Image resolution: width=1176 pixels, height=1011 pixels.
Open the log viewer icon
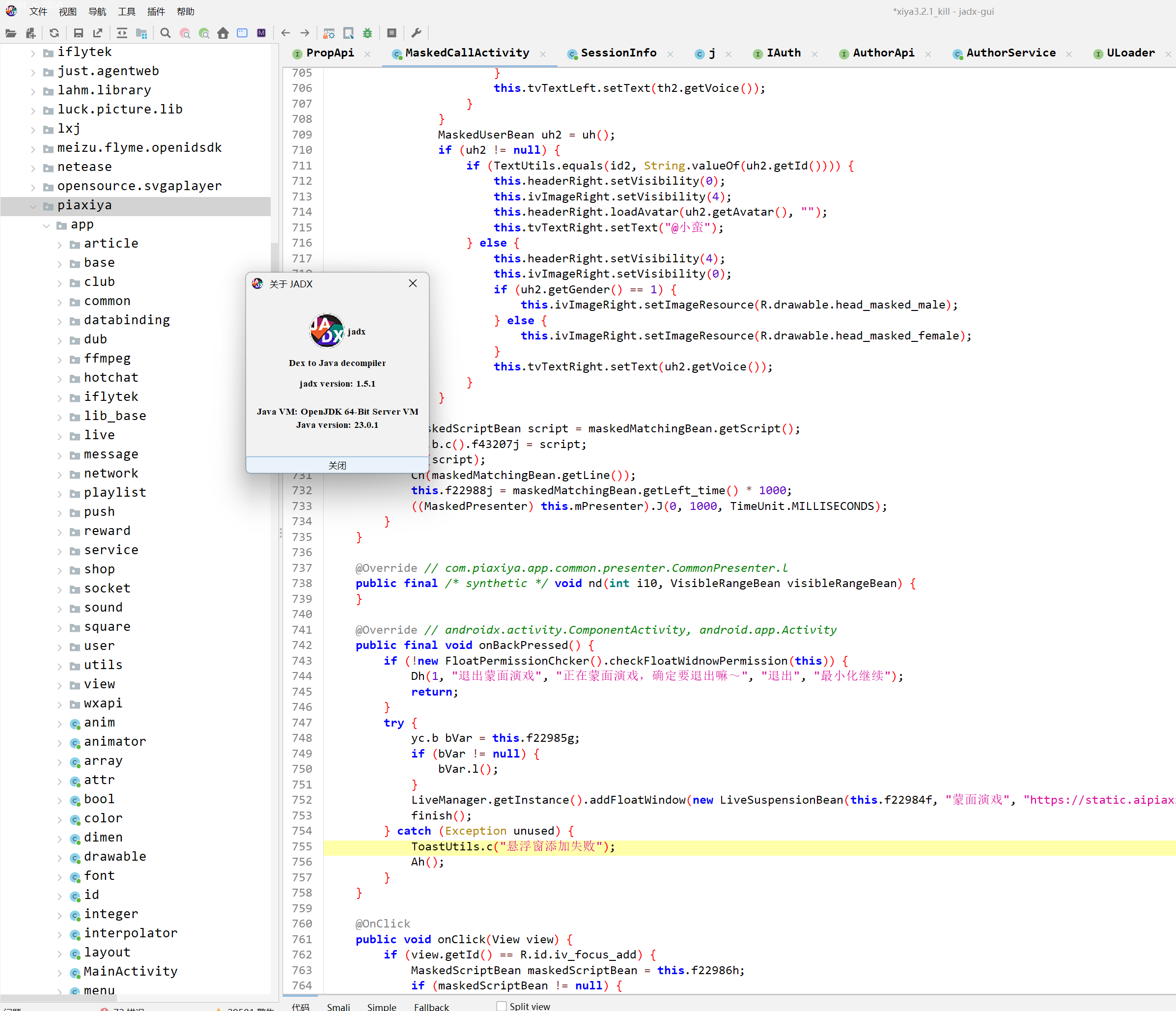tap(392, 33)
